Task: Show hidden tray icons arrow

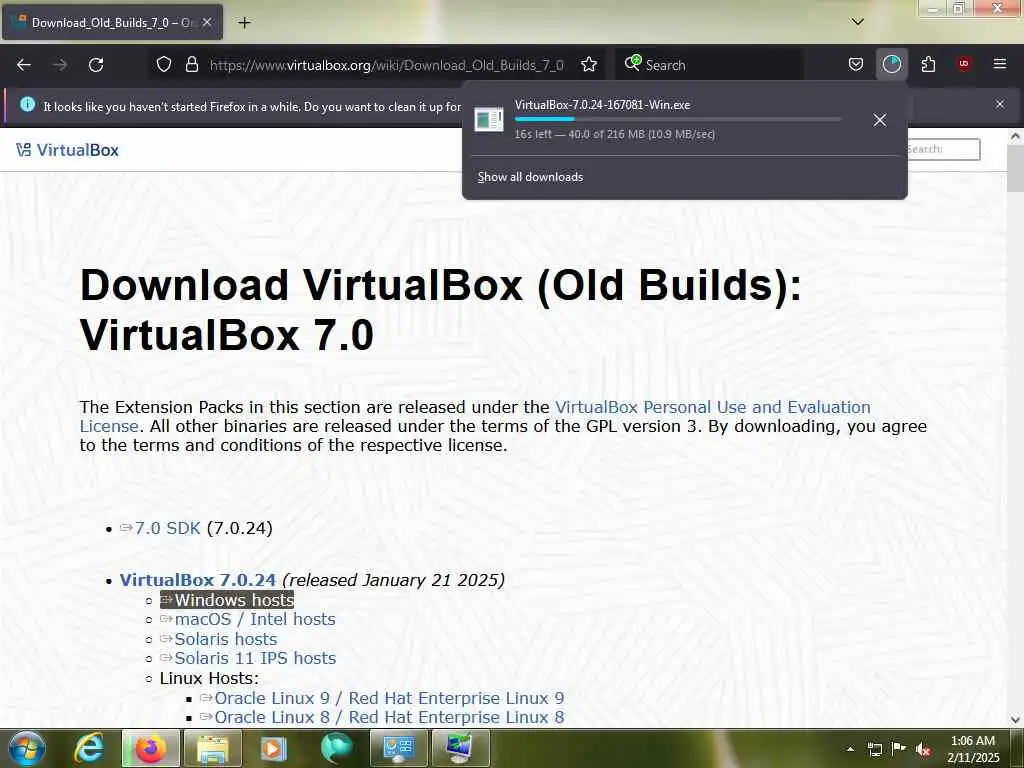Action: pos(850,749)
